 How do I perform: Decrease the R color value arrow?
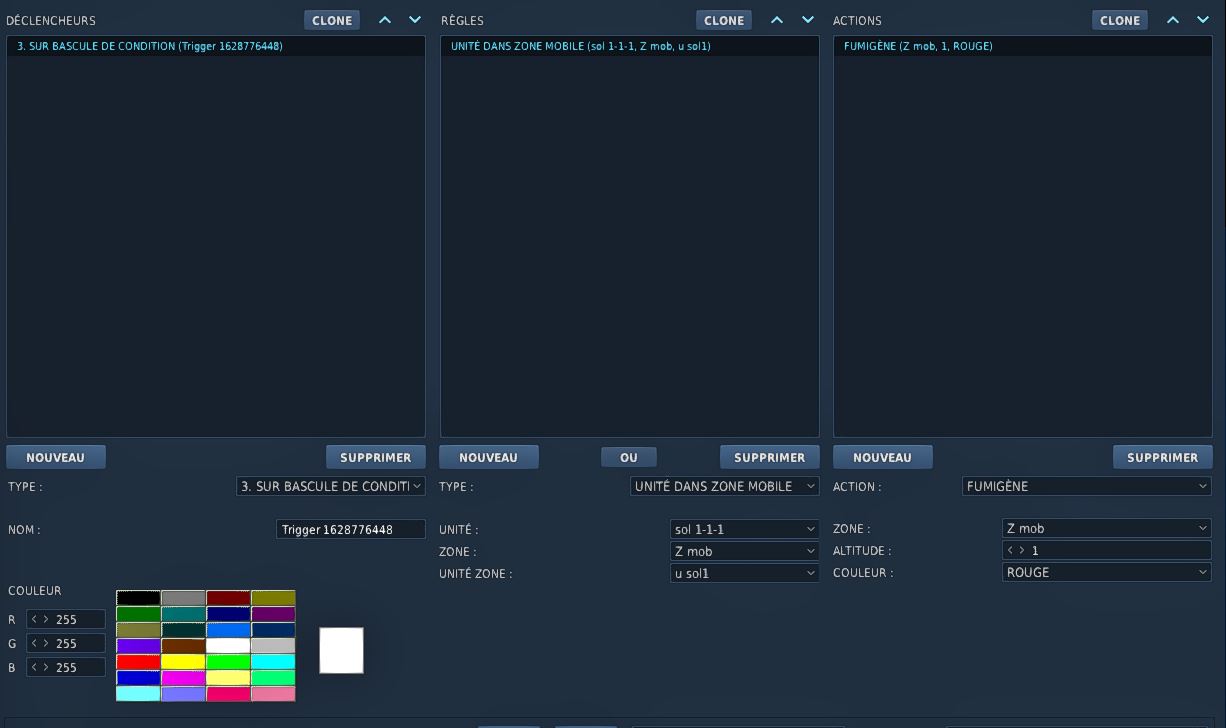(35, 620)
